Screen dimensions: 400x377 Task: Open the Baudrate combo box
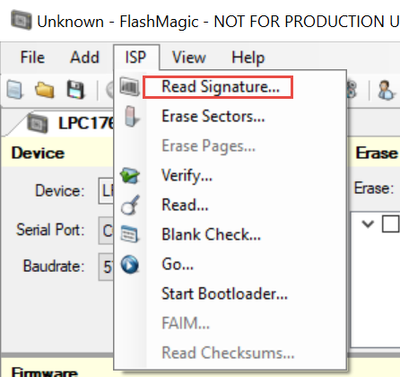tap(107, 267)
